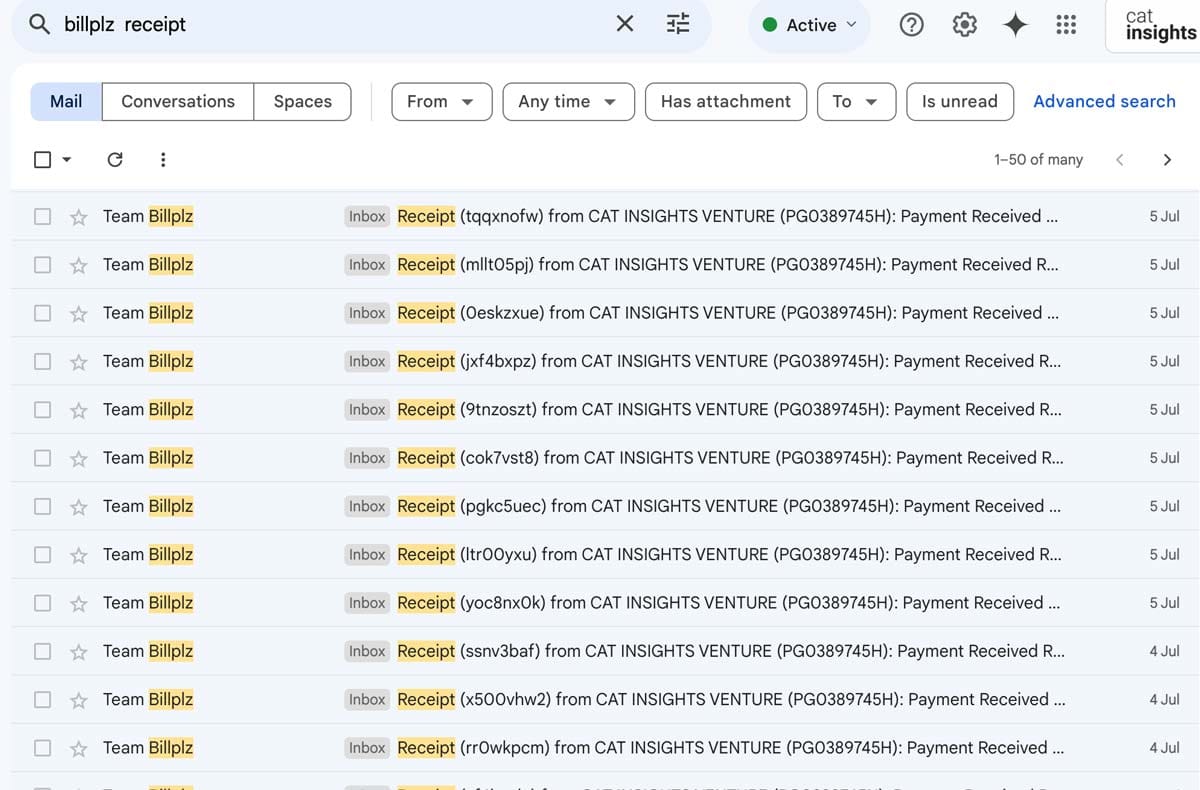
Task: Open the Receipt (cok7vst8) email
Action: [x=605, y=457]
